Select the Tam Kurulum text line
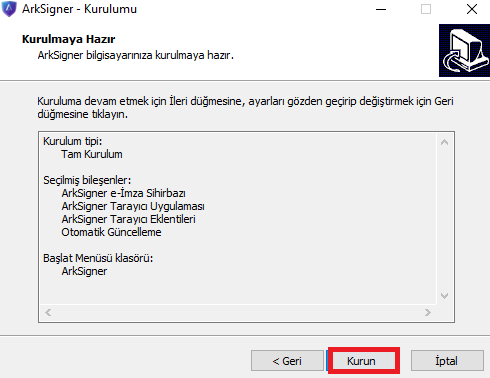 pos(92,154)
